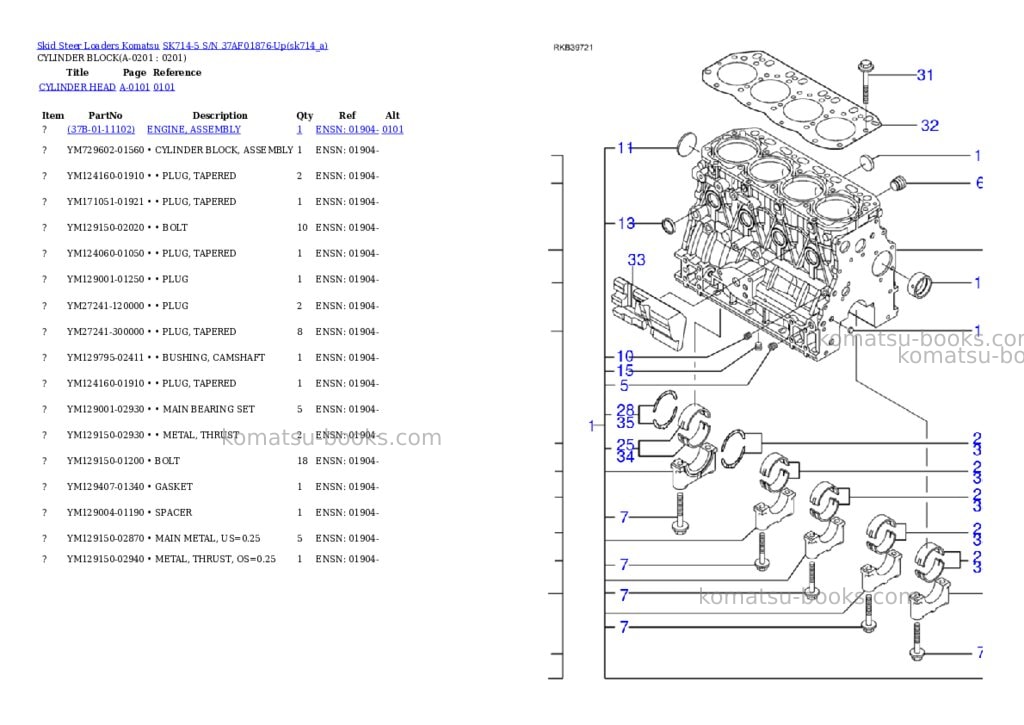This screenshot has width=1024, height=725.
Task: Click callout 33 above the cover part
Action: [636, 260]
